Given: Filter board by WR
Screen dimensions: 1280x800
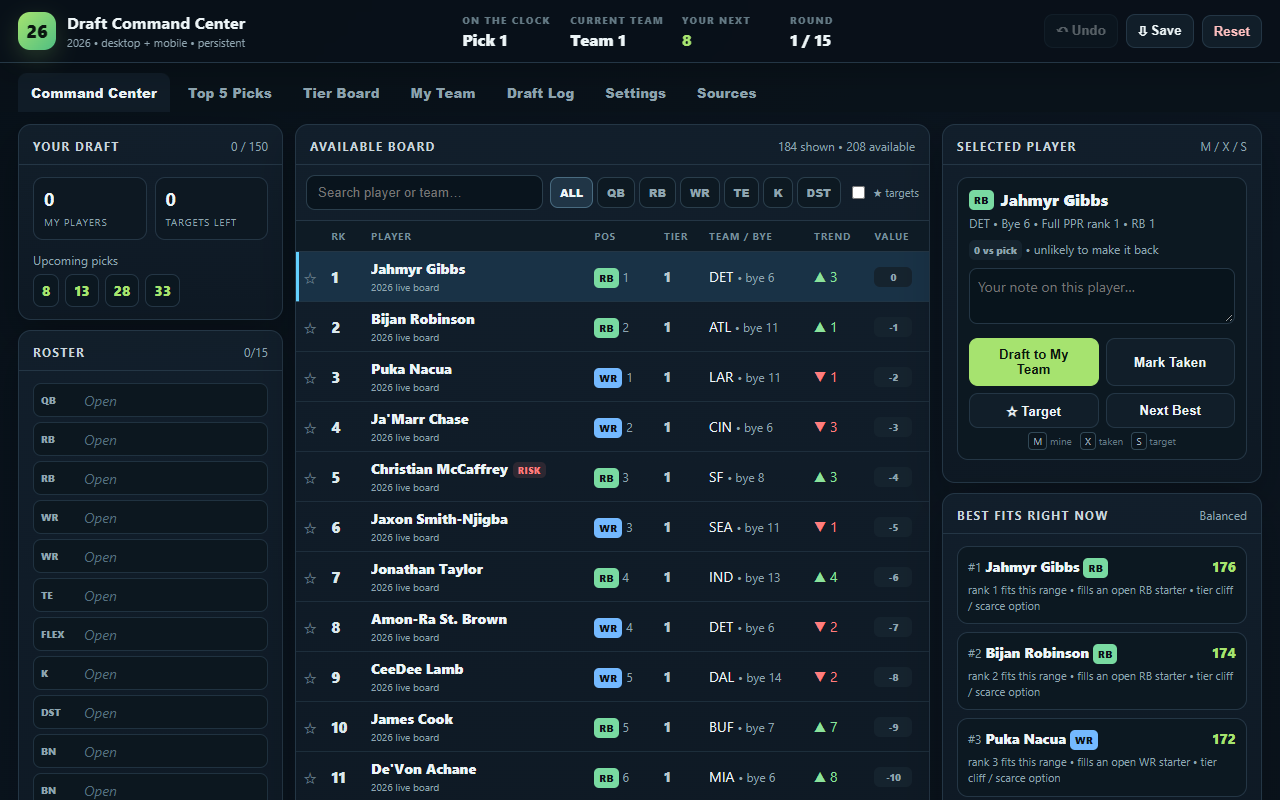Looking at the screenshot, I should point(700,193).
